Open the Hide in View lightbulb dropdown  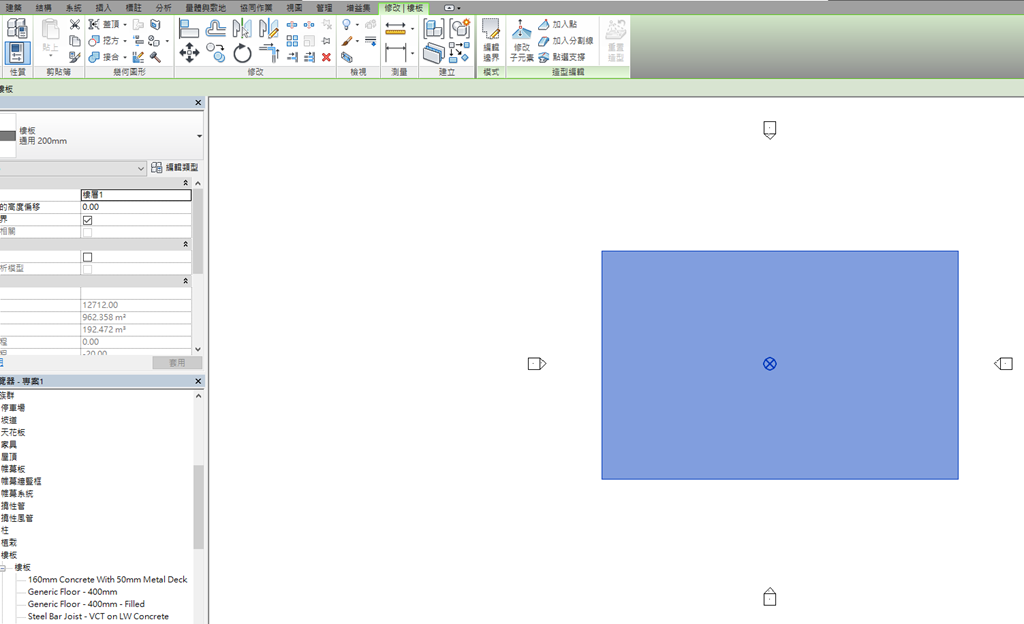coord(357,24)
